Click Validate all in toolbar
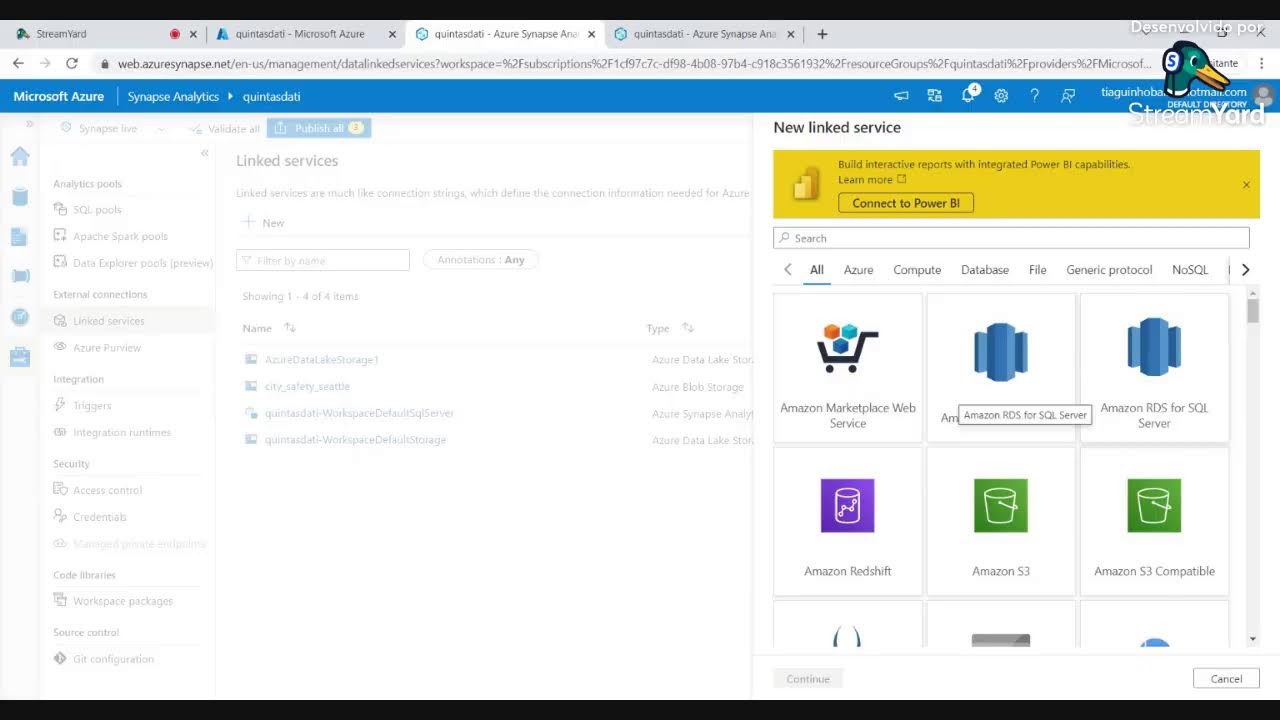Screen dimensions: 1280x720 click(224, 129)
